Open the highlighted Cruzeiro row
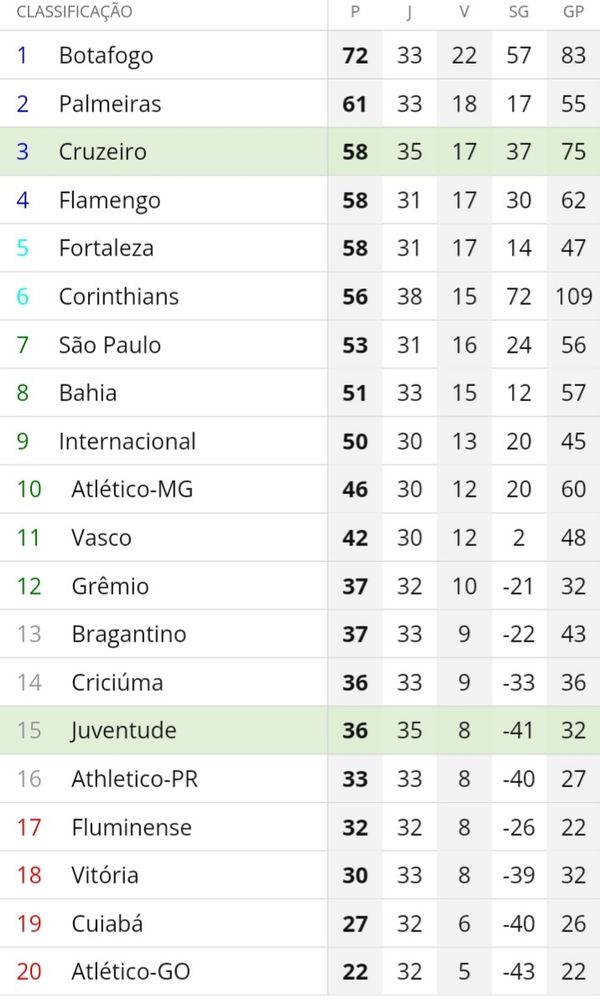 [x=300, y=152]
